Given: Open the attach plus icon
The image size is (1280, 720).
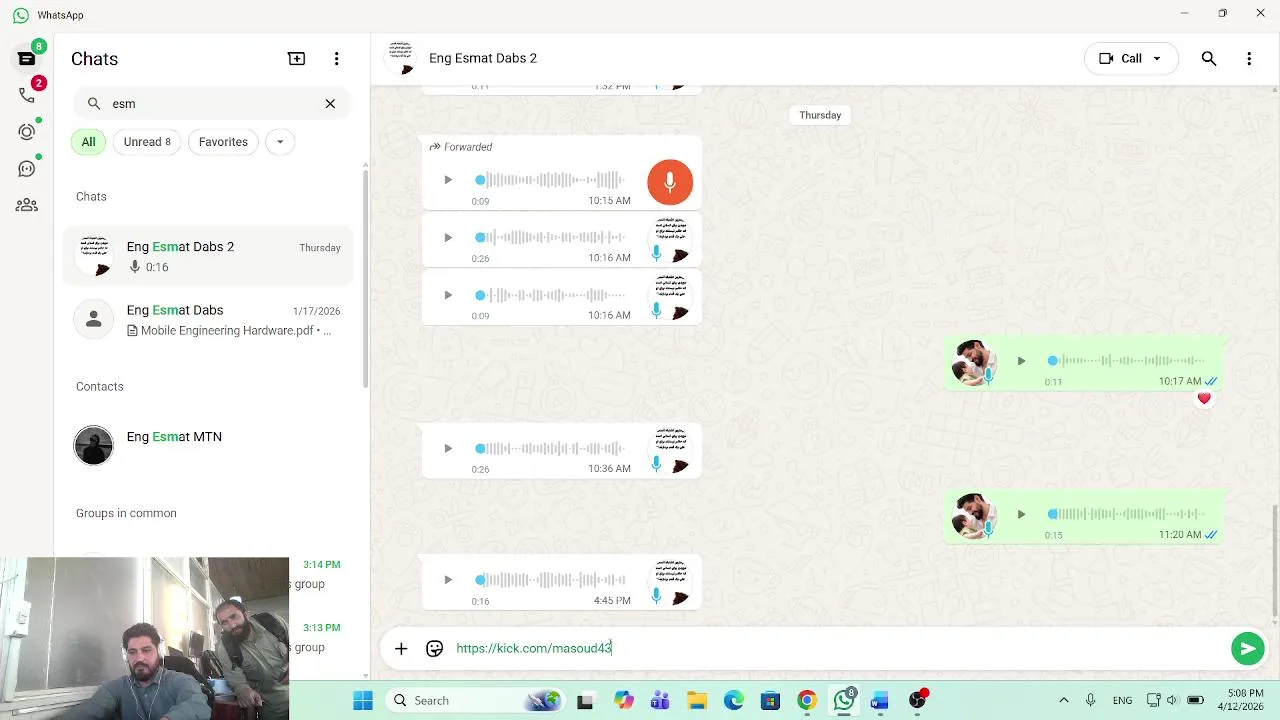Looking at the screenshot, I should coord(401,648).
